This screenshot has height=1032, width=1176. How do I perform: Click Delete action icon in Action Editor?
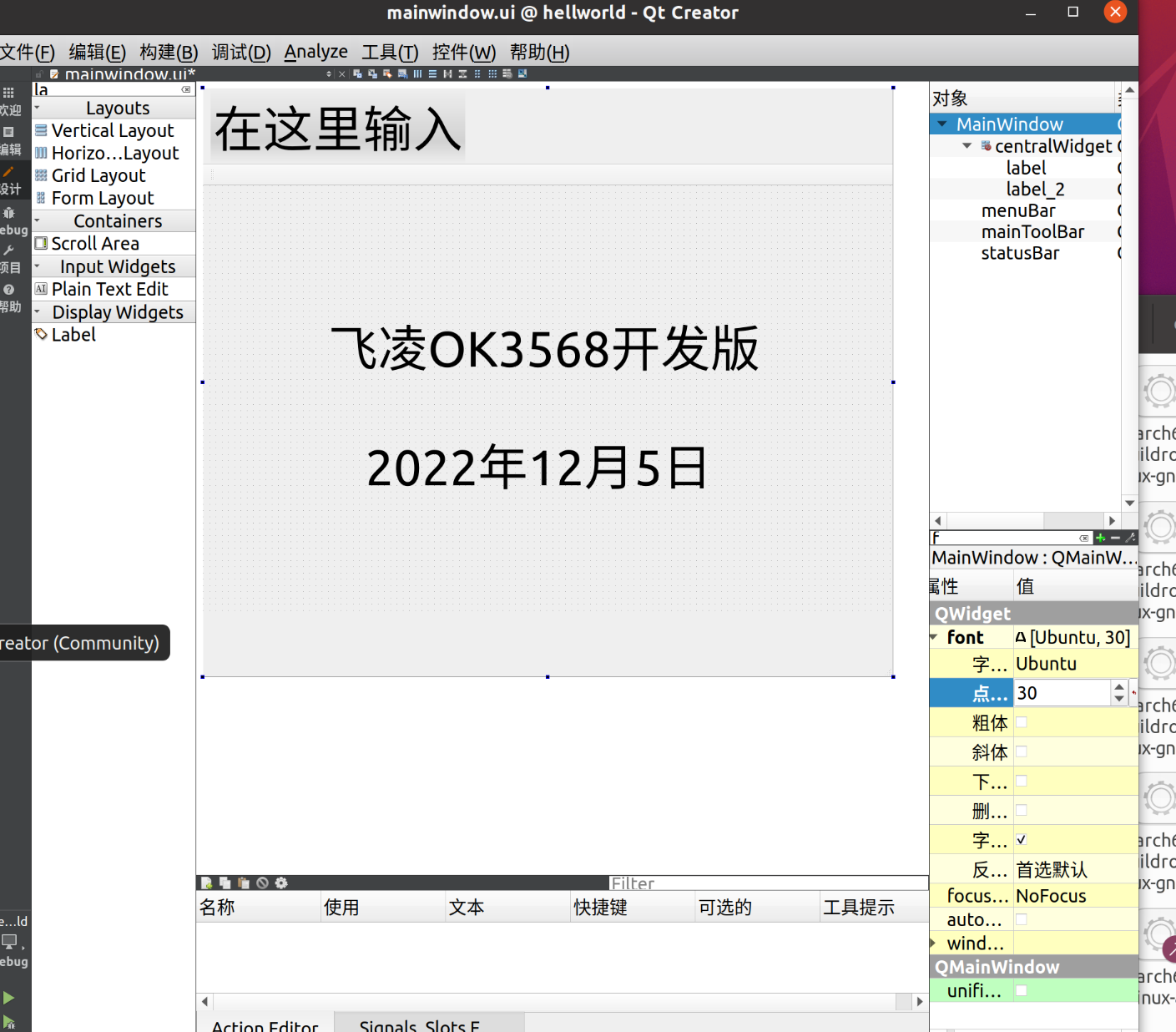coord(262,883)
